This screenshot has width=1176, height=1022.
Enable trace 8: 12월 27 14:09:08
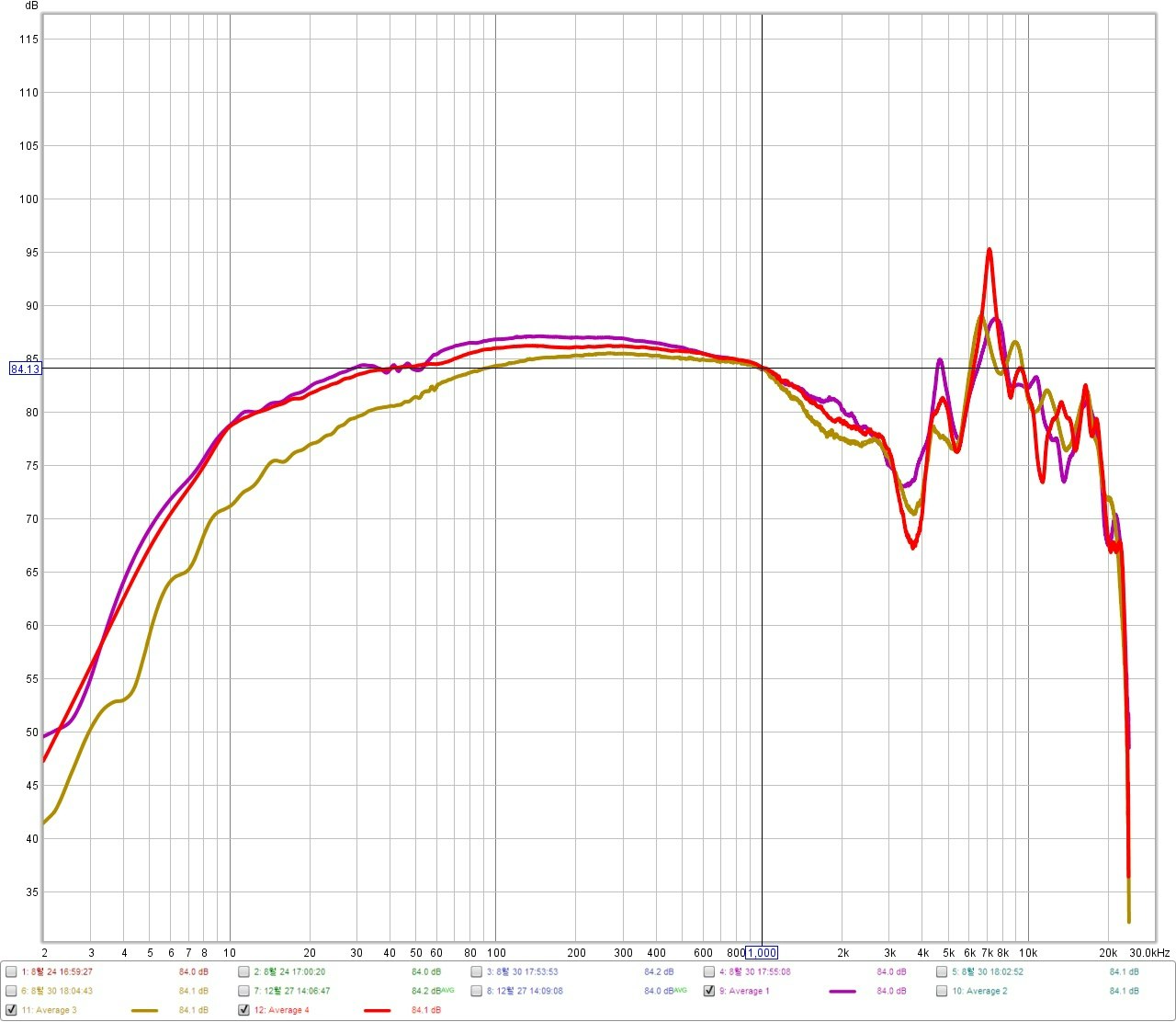click(477, 991)
